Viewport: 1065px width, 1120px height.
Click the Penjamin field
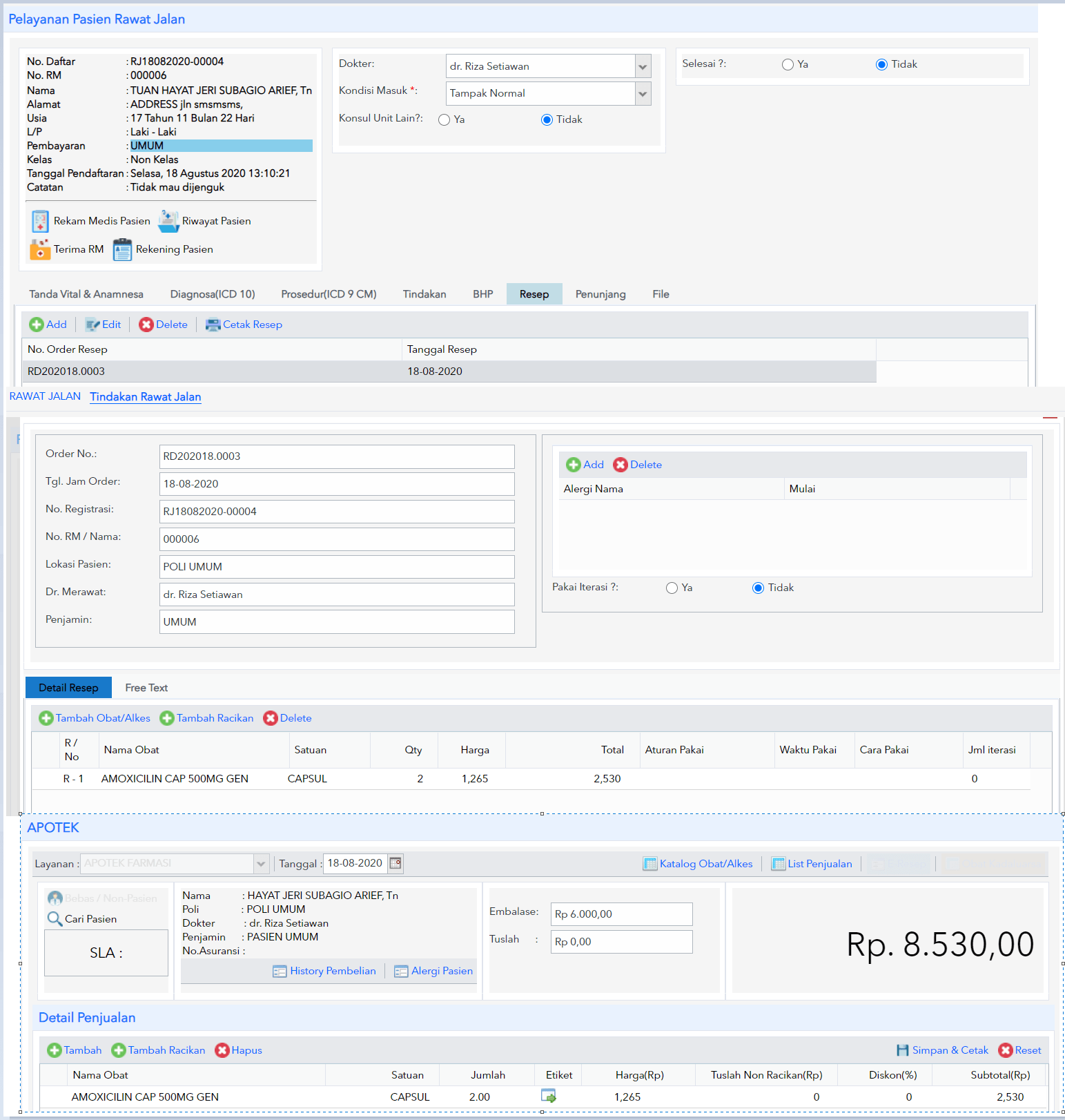click(x=337, y=622)
